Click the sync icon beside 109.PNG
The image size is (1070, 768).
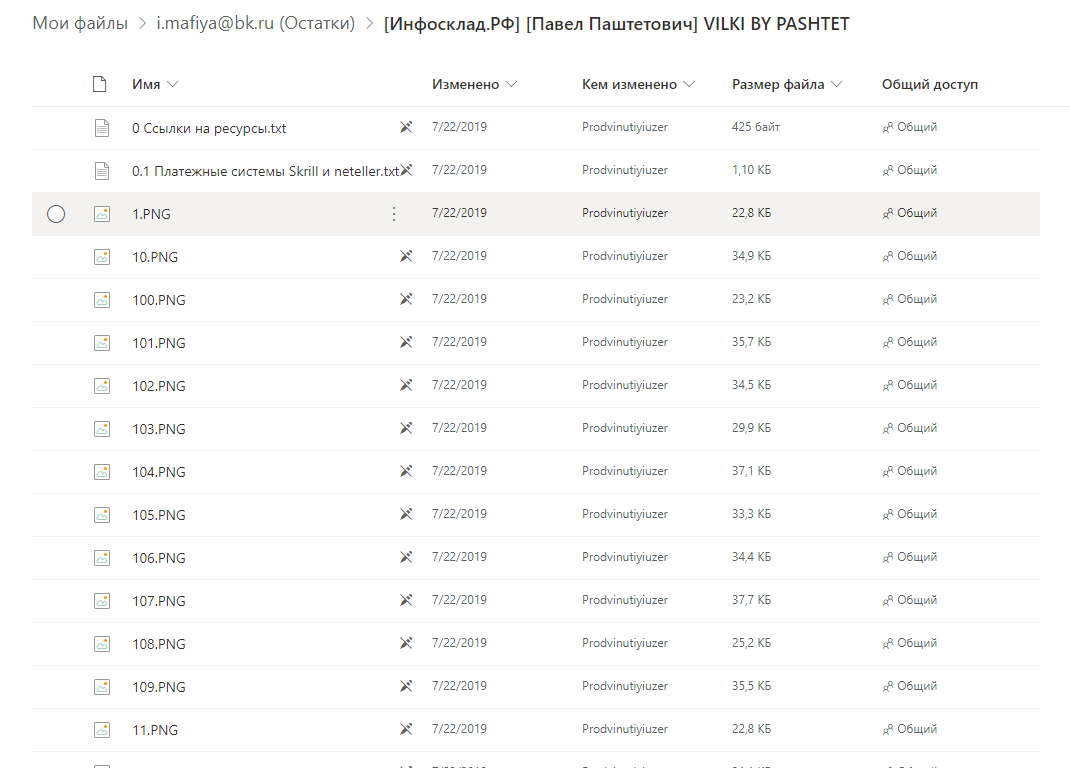tap(406, 686)
